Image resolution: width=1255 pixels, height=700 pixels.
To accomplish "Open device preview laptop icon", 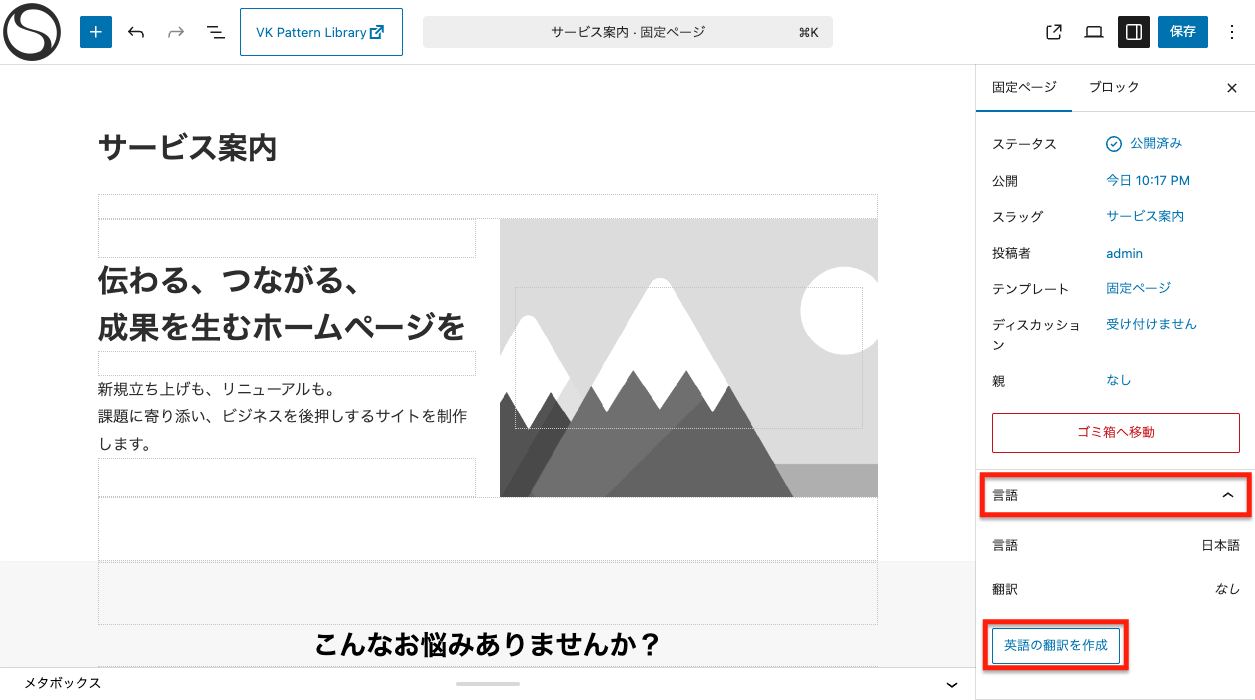I will point(1094,32).
